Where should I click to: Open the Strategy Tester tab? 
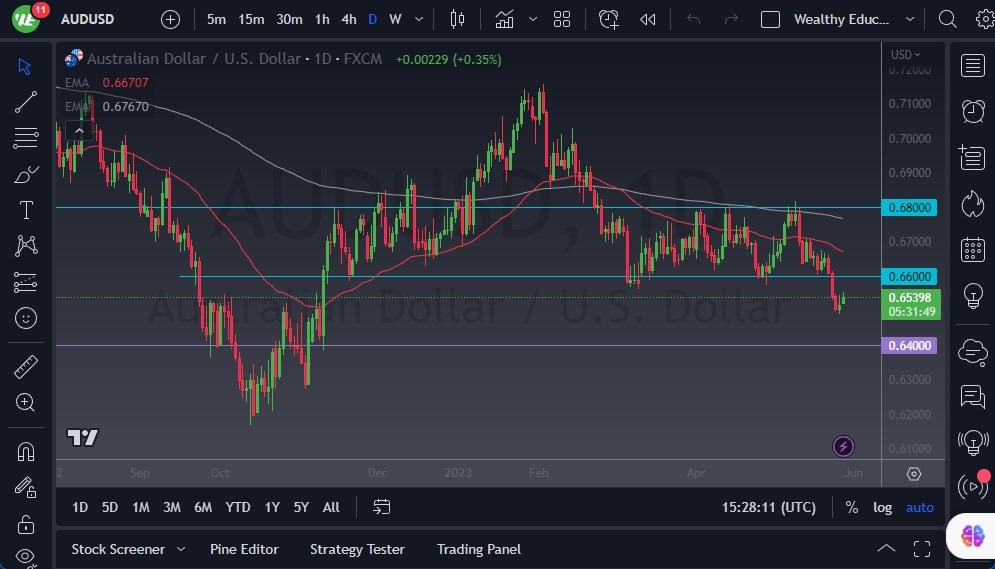pos(357,549)
